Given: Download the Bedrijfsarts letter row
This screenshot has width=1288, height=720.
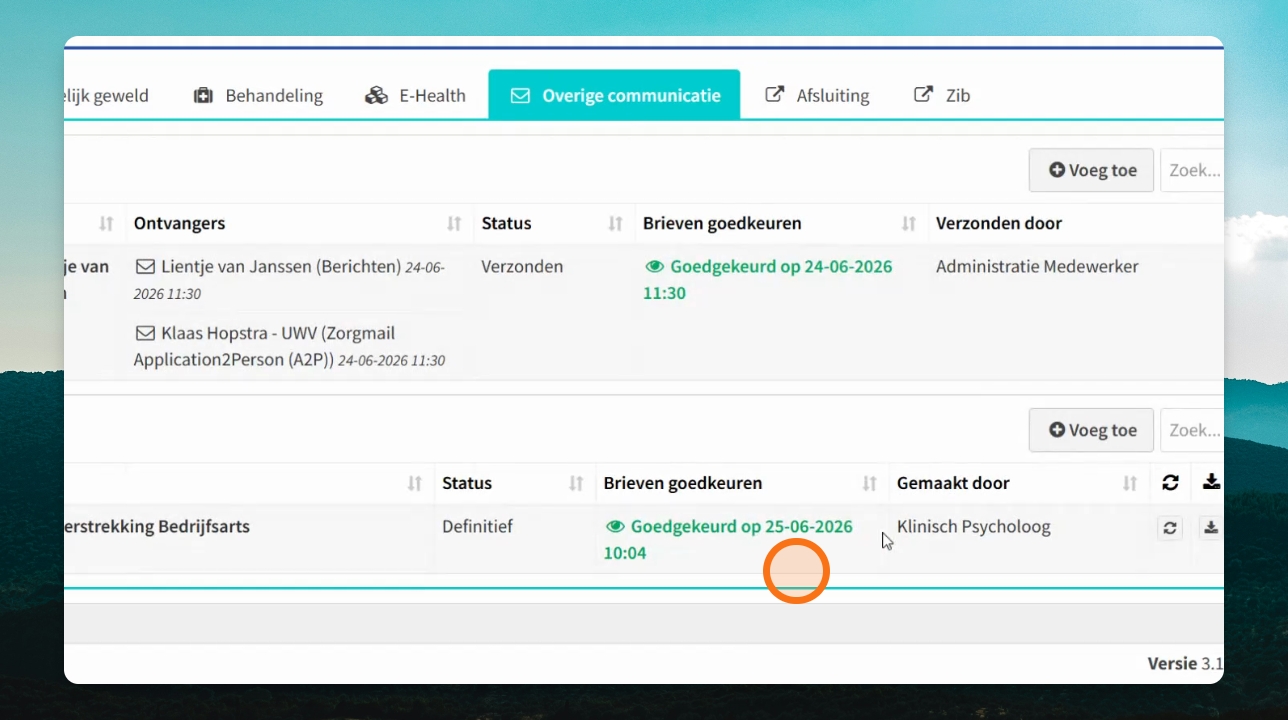Looking at the screenshot, I should click(1211, 527).
